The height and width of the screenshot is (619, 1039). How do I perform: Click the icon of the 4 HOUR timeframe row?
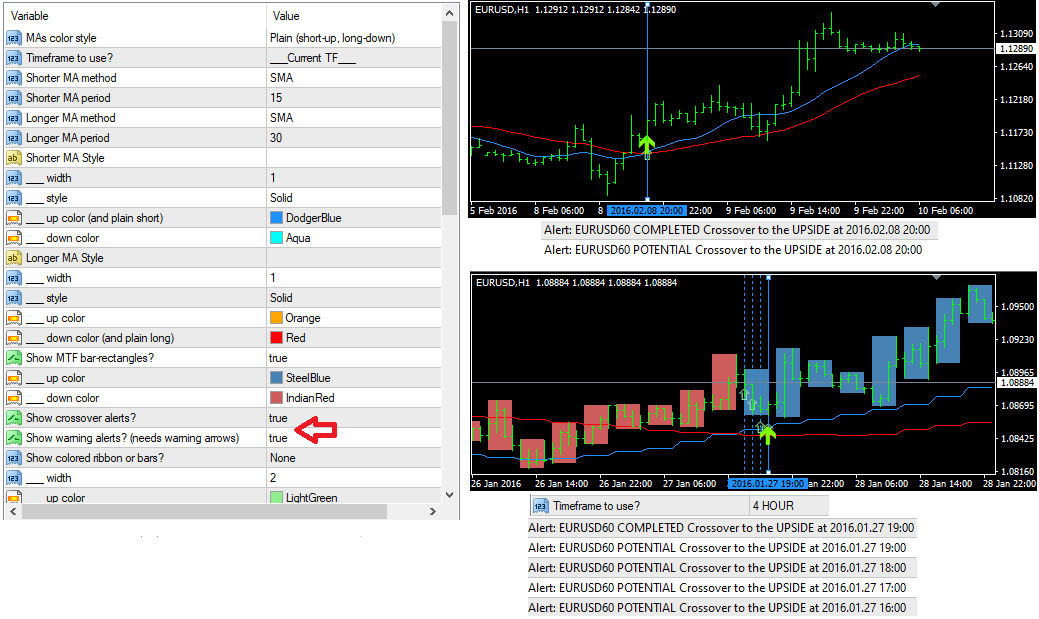pyautogui.click(x=540, y=506)
